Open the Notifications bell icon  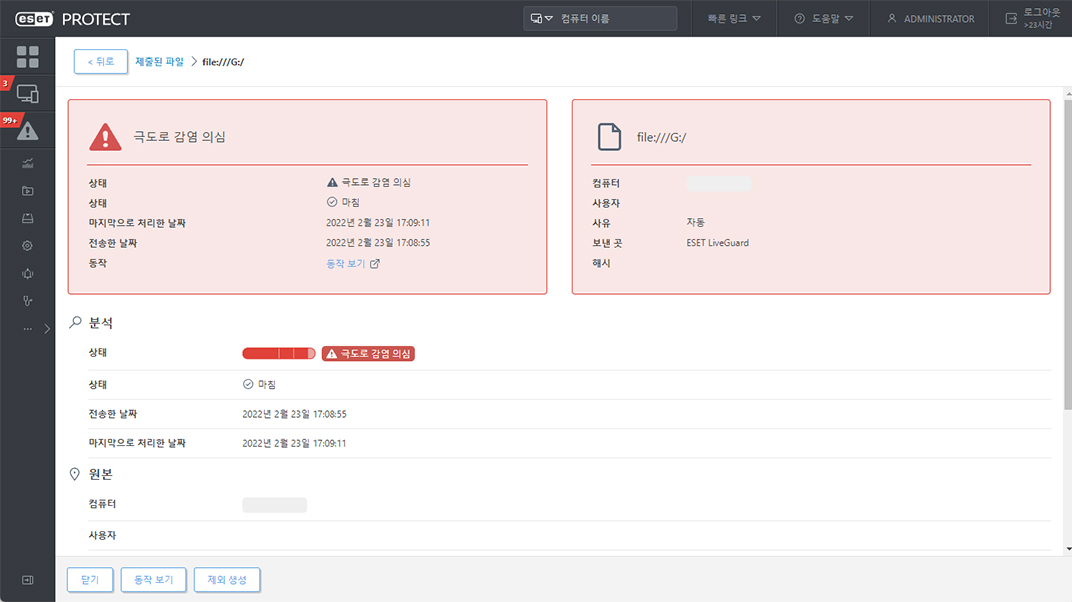coord(27,273)
